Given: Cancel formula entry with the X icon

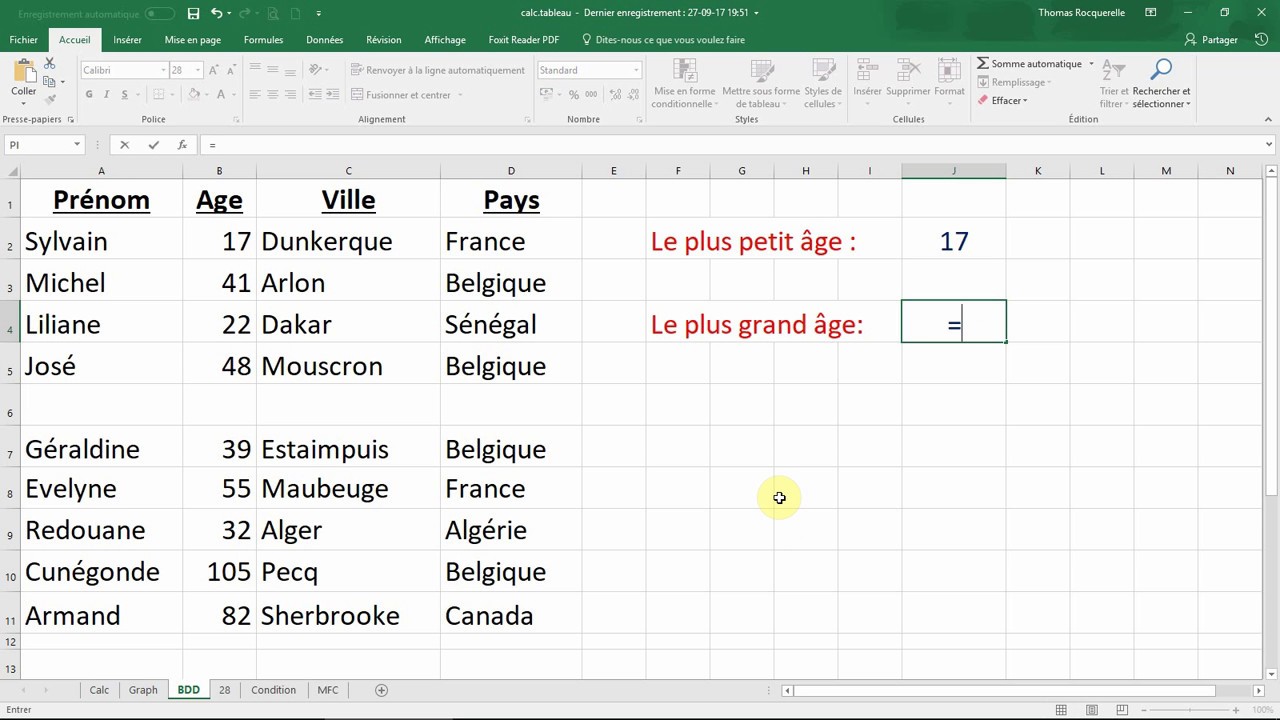Looking at the screenshot, I should click(124, 145).
